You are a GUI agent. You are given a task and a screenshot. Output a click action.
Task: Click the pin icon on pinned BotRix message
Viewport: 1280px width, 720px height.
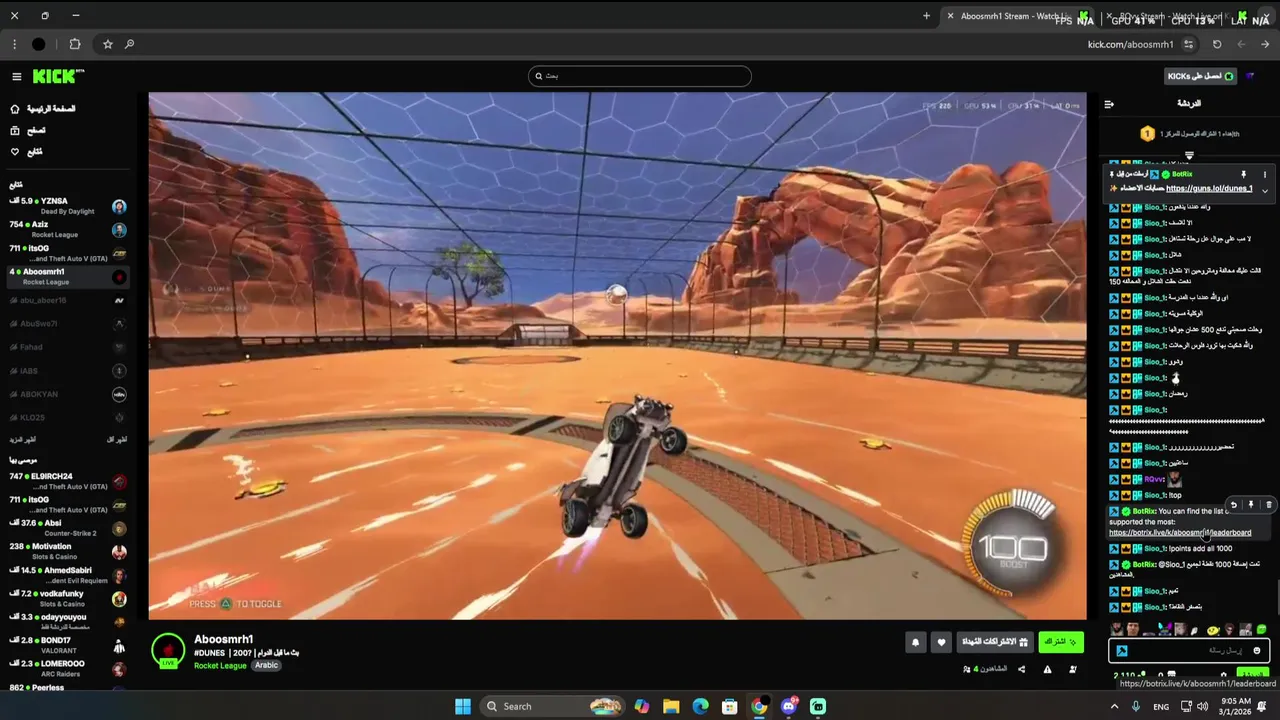point(1244,174)
